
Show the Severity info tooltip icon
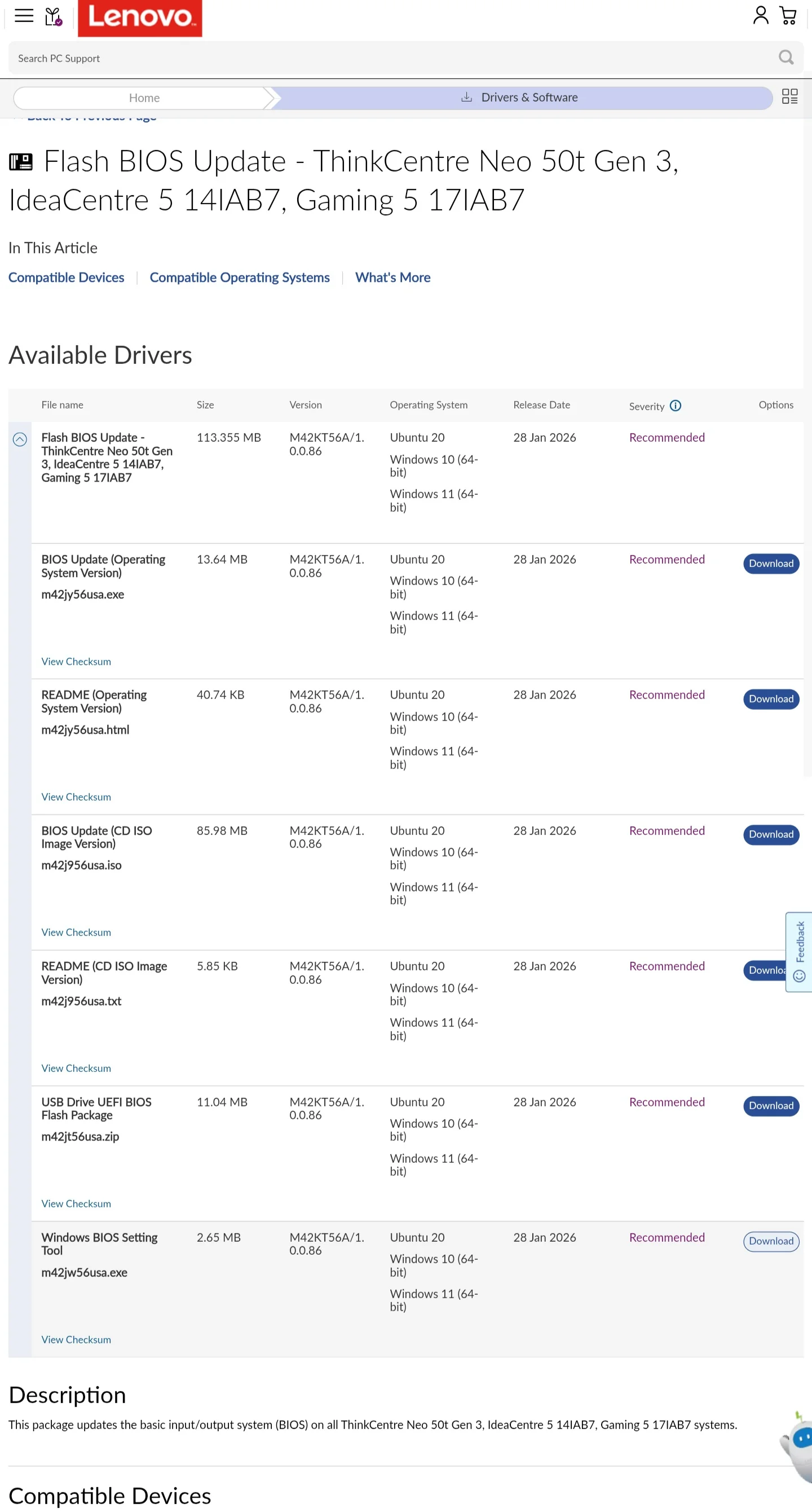coord(676,406)
